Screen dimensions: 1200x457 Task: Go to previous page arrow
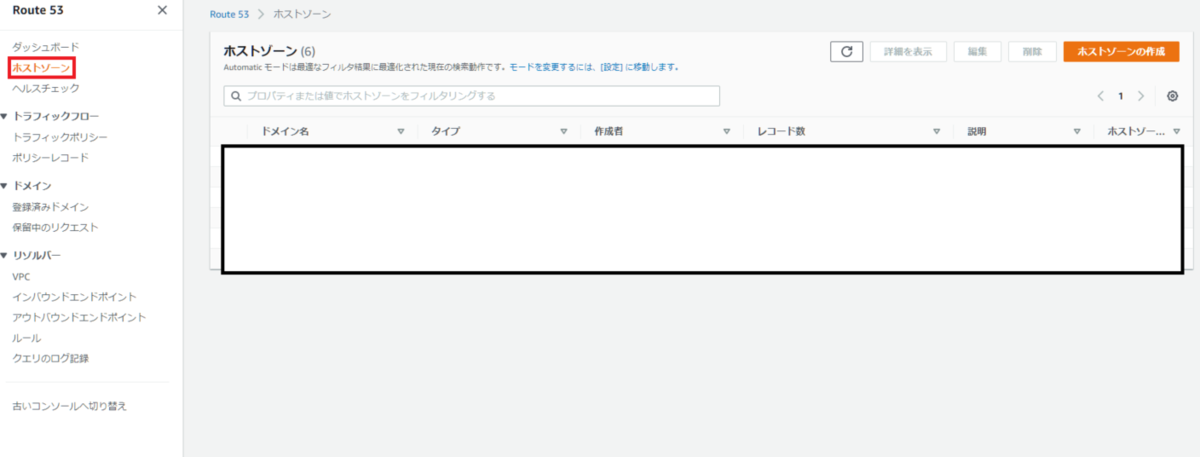pyautogui.click(x=1101, y=96)
